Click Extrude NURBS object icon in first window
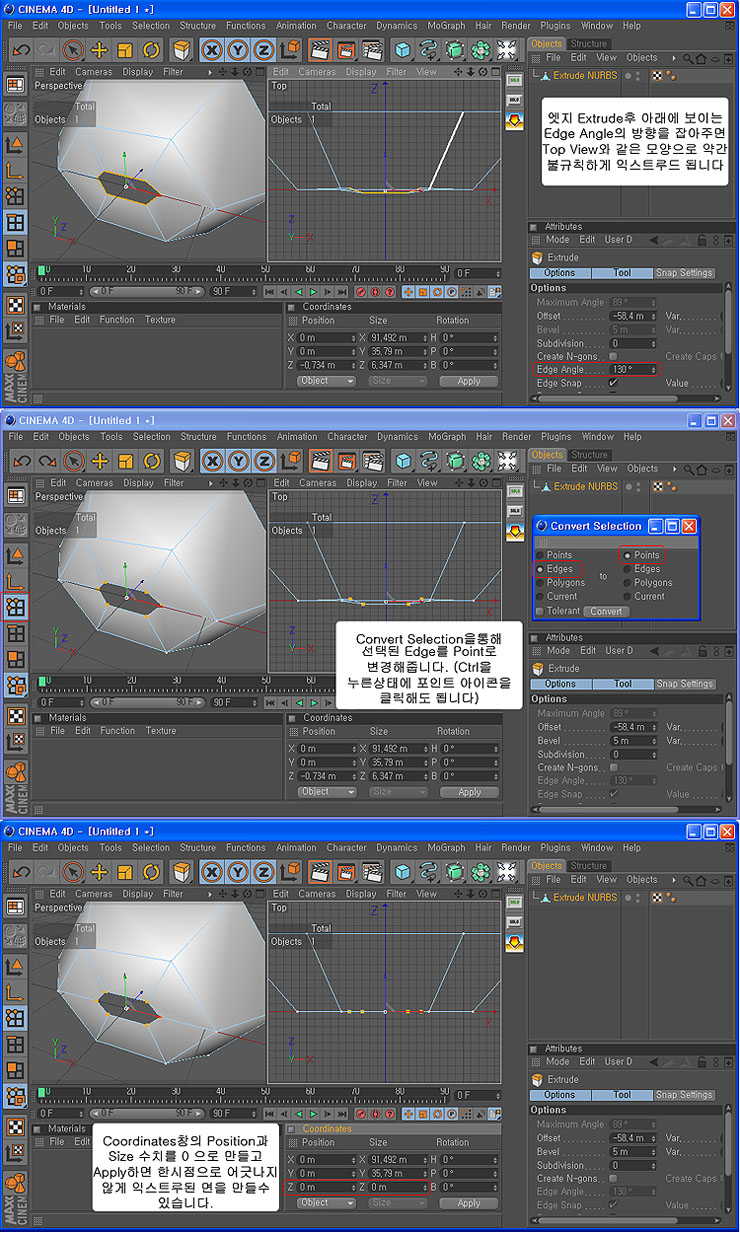740x1233 pixels. pos(545,75)
